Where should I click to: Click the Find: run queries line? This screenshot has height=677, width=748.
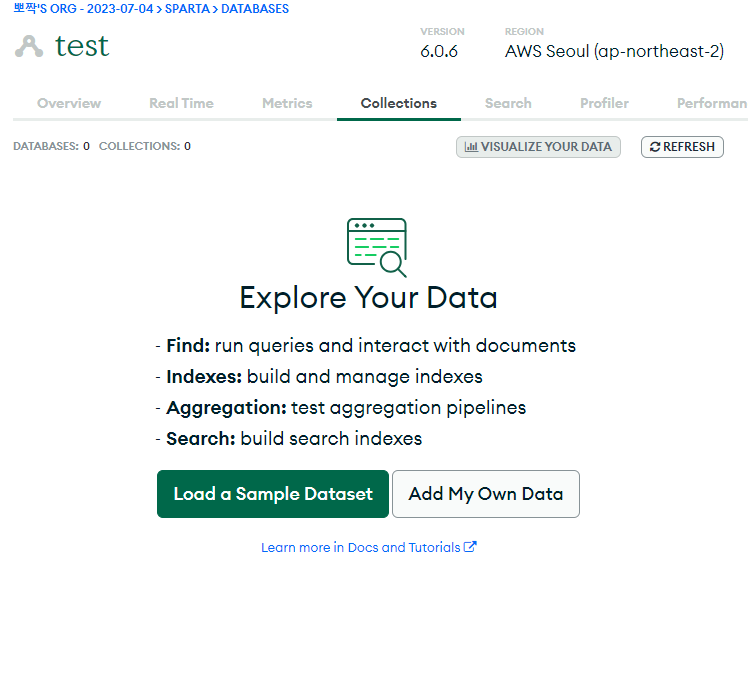coord(366,345)
